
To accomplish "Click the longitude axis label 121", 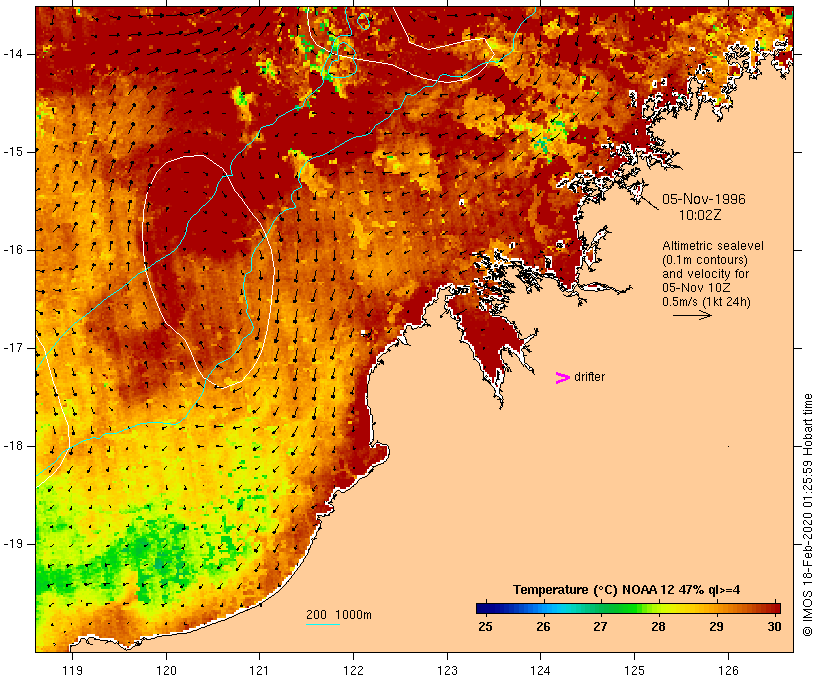I will coord(259,671).
